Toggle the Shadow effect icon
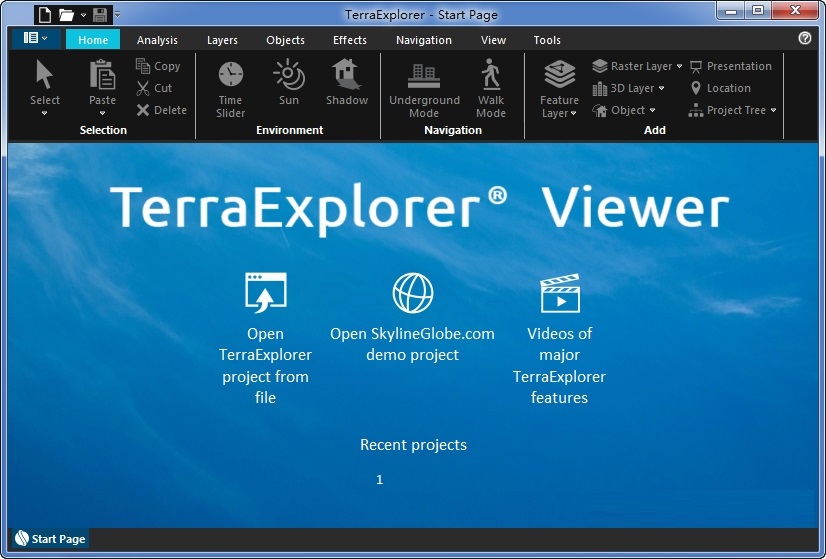The image size is (826, 559). pos(346,74)
